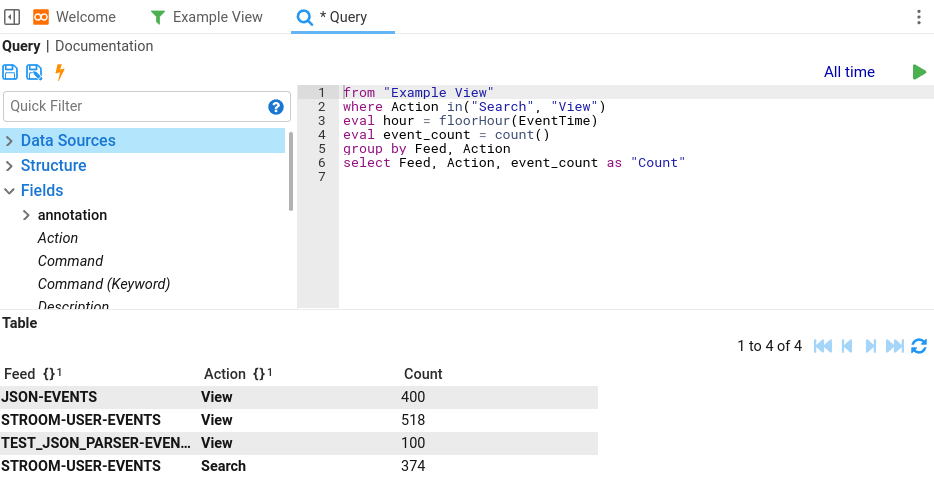934x495 pixels.
Task: Refresh the table results
Action: click(x=919, y=346)
